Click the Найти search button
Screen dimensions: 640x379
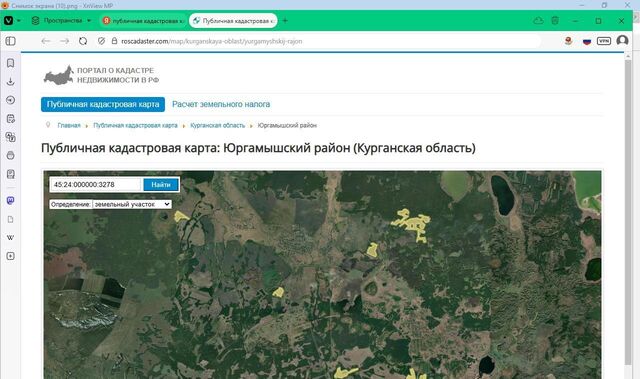pos(161,184)
